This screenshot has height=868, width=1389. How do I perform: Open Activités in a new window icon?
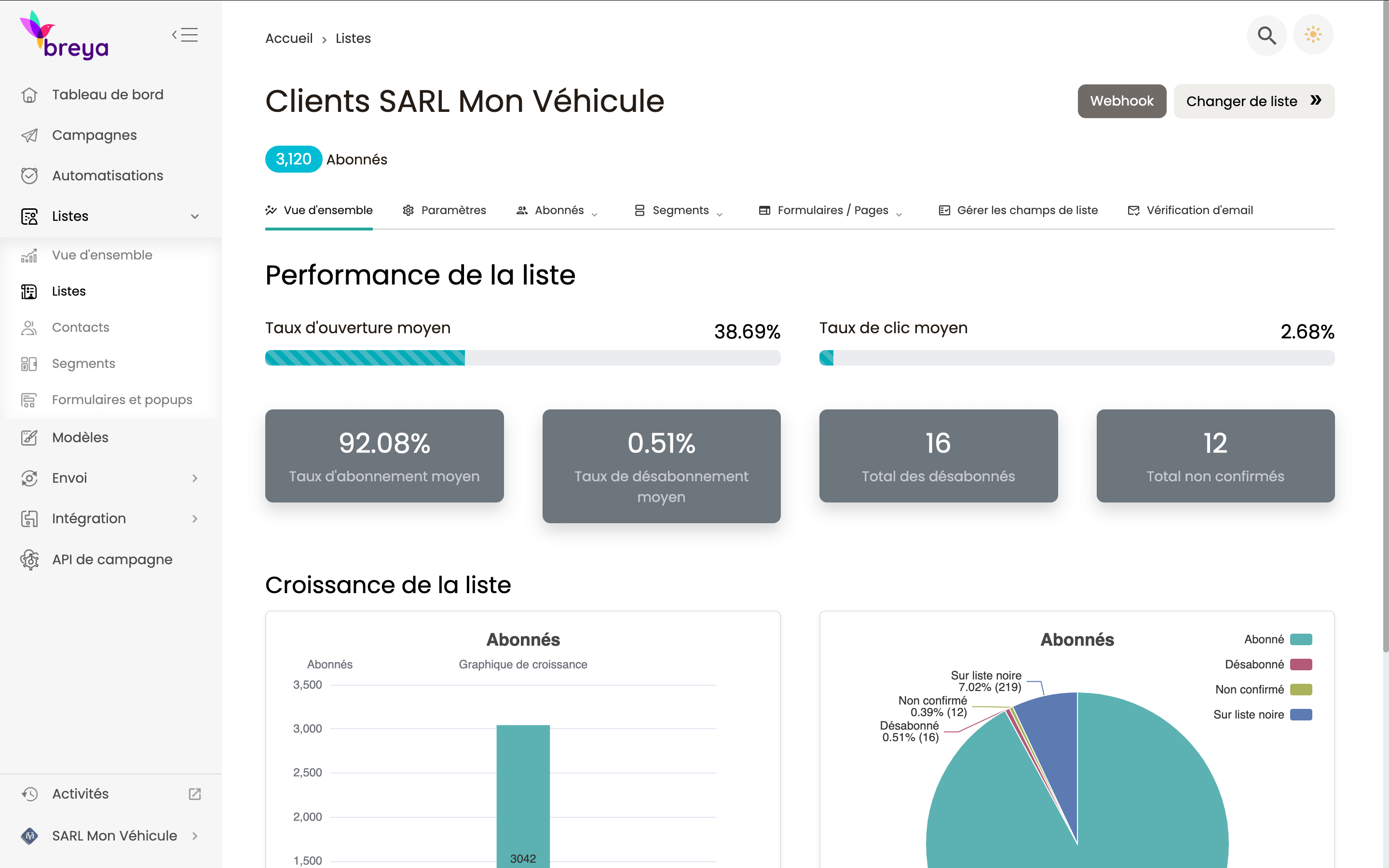[x=194, y=794]
